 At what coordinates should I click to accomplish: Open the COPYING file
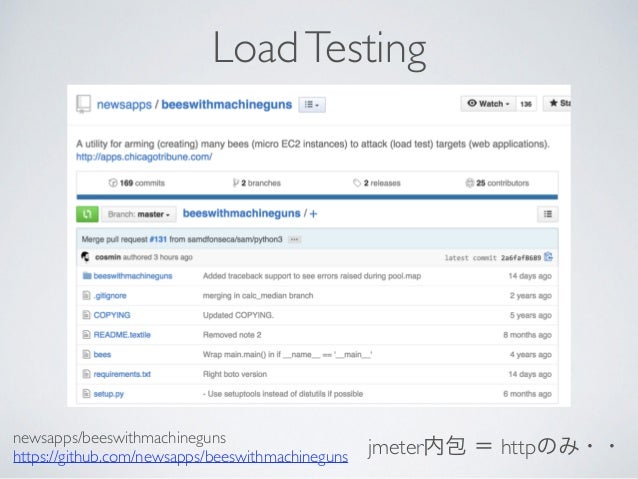[112, 315]
